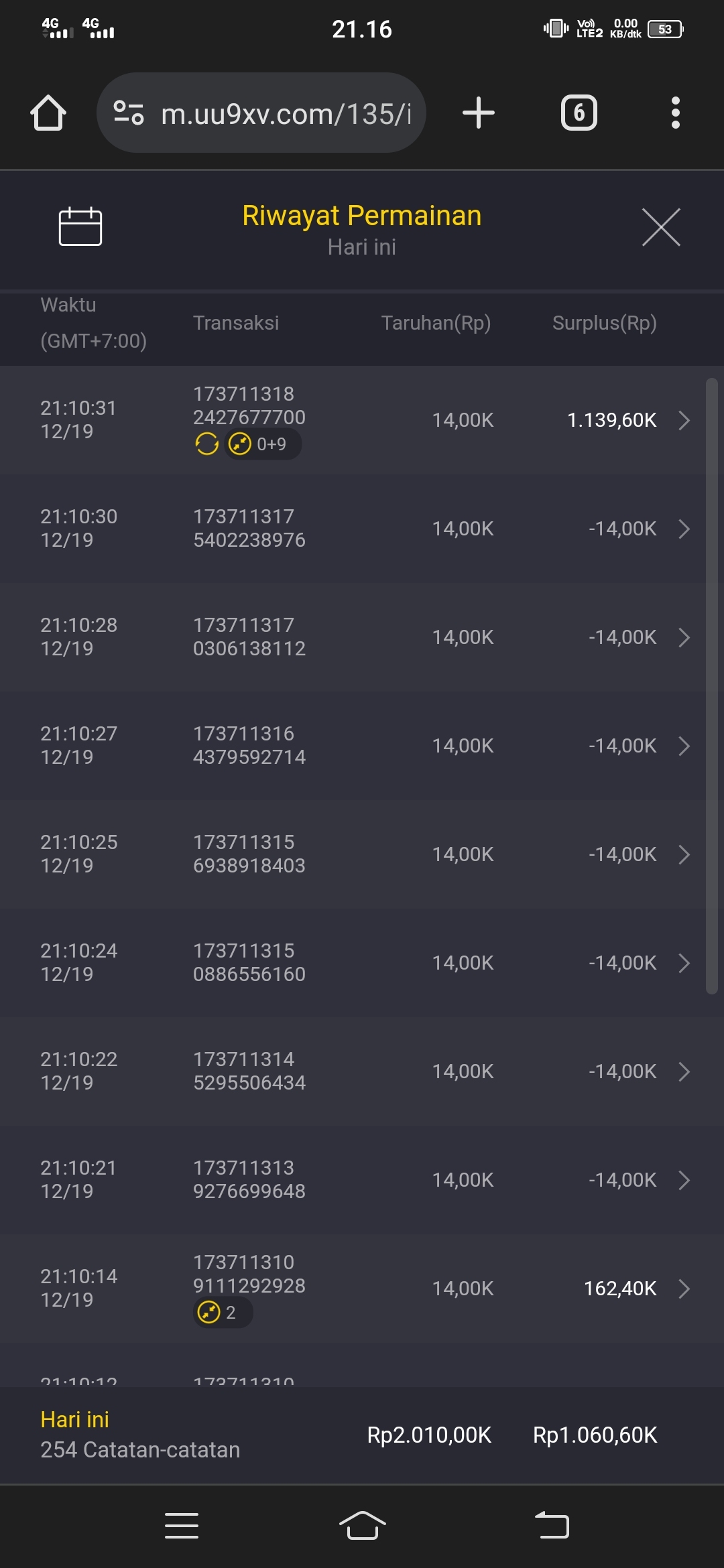Open the Android recent apps menu button
The height and width of the screenshot is (1568, 724).
point(182,1526)
